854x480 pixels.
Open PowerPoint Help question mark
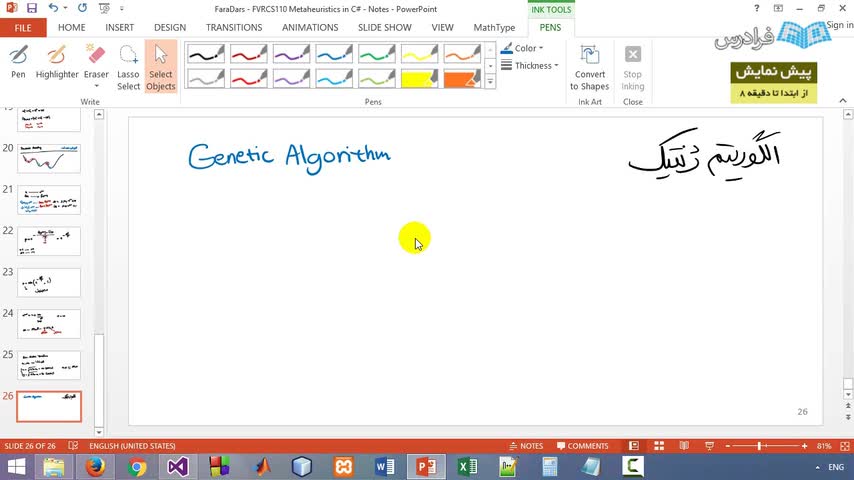pyautogui.click(x=756, y=8)
